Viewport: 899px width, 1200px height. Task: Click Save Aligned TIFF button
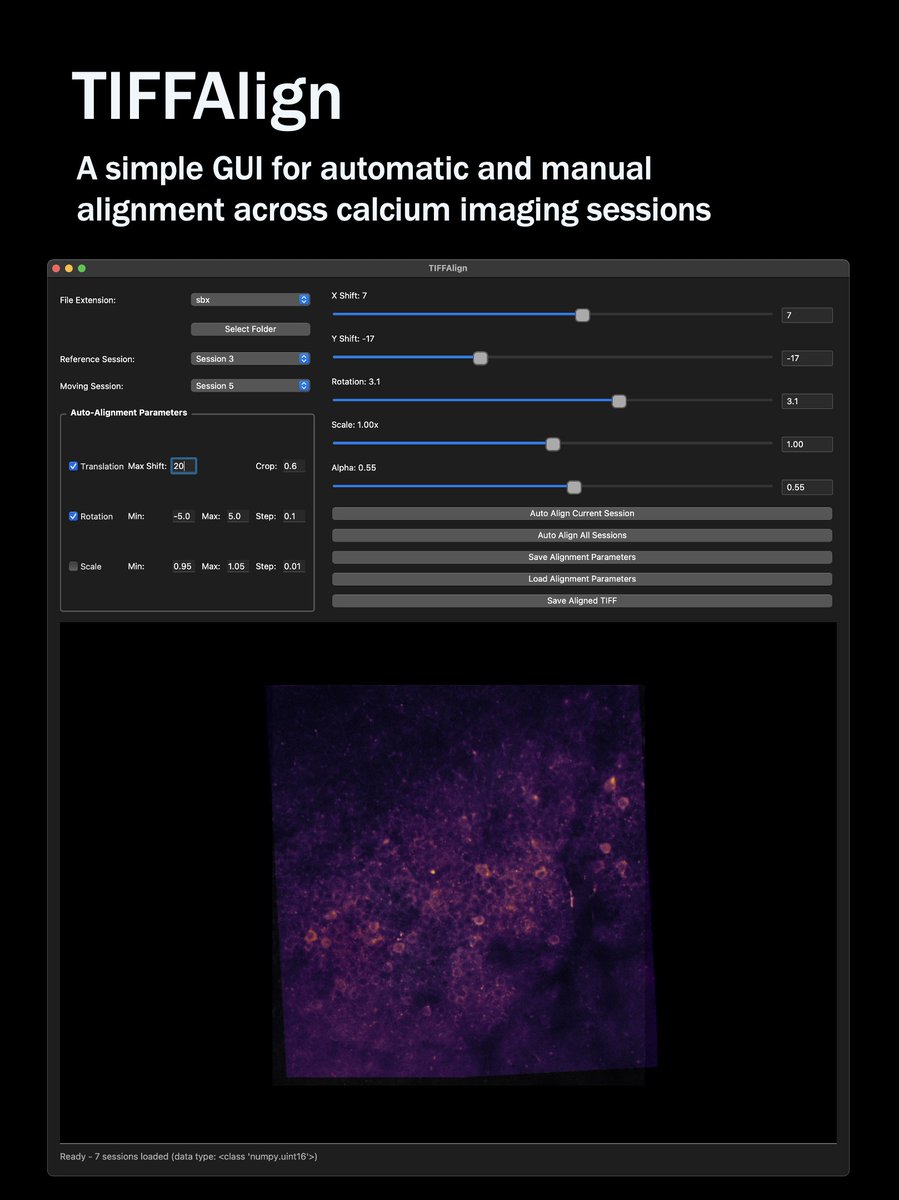click(x=582, y=601)
